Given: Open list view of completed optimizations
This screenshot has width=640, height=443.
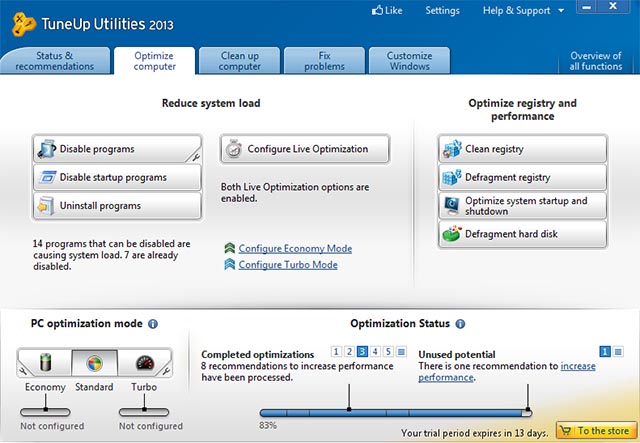Looking at the screenshot, I should [x=401, y=352].
